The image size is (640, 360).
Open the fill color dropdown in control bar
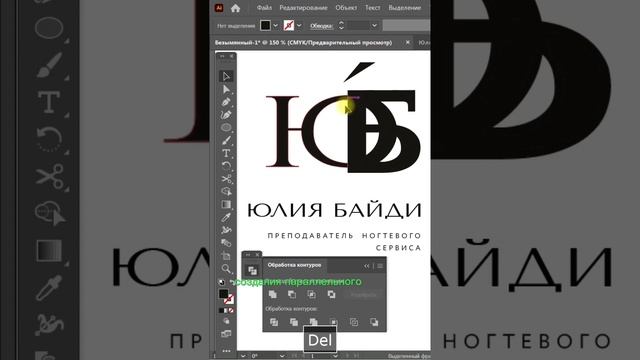[x=276, y=25]
